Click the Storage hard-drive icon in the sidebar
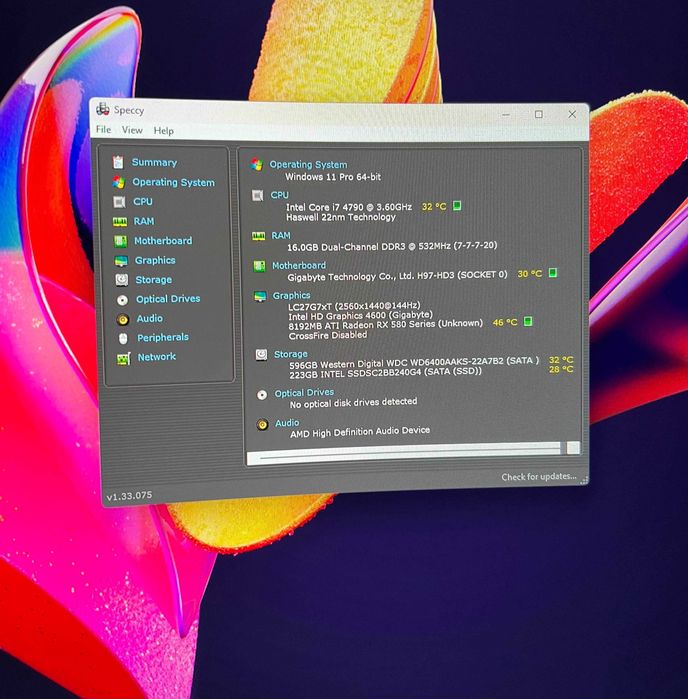Viewport: 688px width, 699px height. tap(122, 280)
